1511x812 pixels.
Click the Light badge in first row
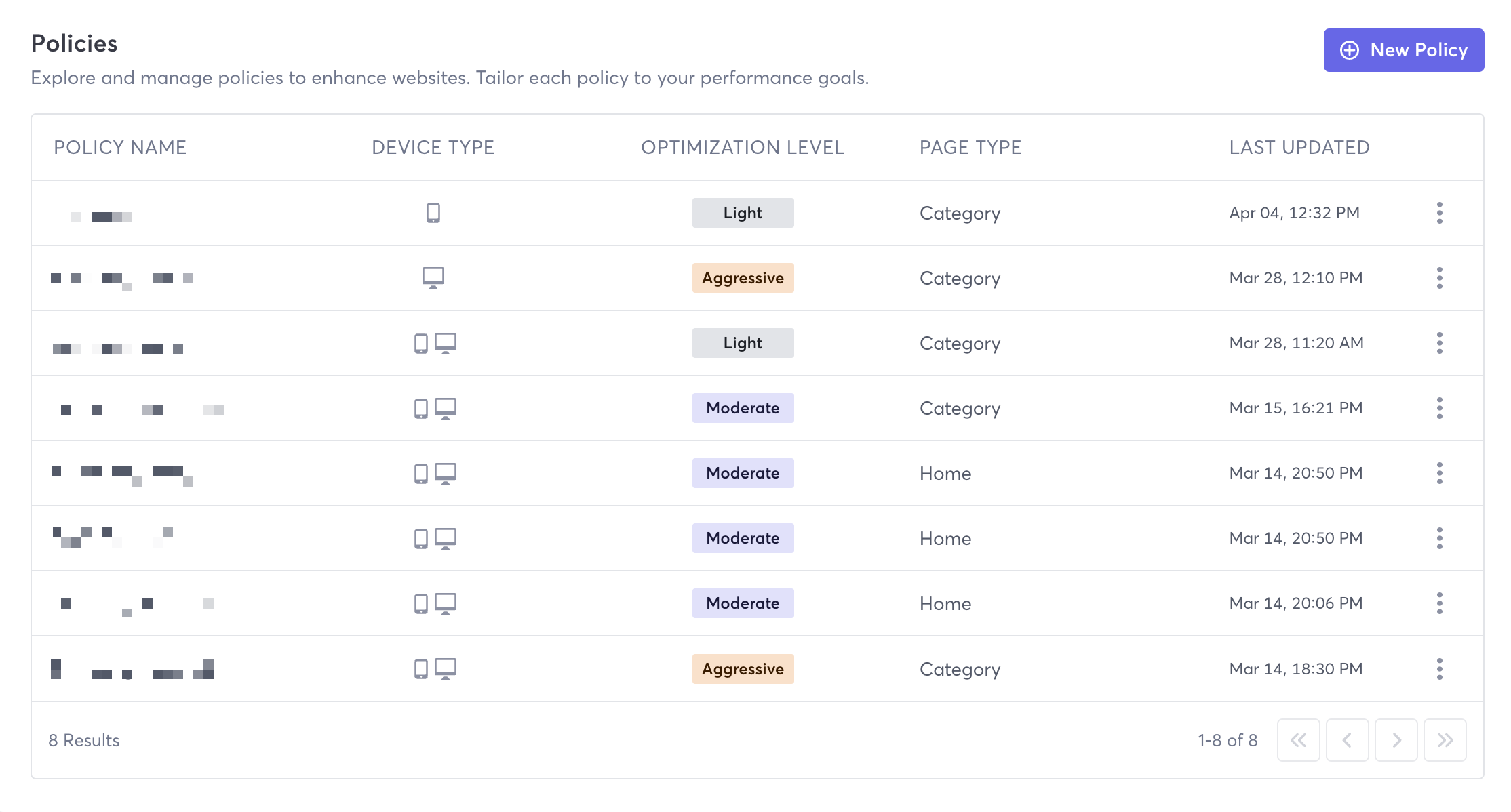tap(743, 213)
